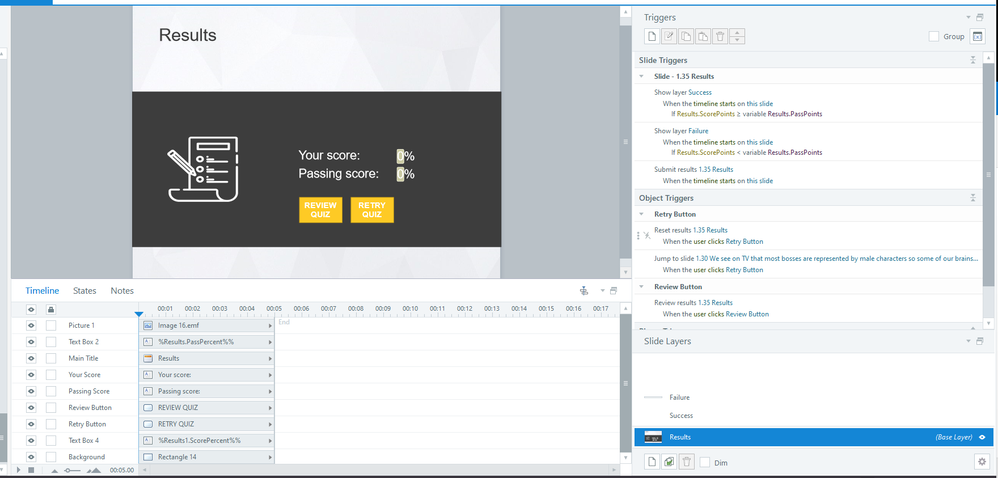998x478 pixels.
Task: Click the timeline zoom in large mountain icon
Action: tap(94, 470)
